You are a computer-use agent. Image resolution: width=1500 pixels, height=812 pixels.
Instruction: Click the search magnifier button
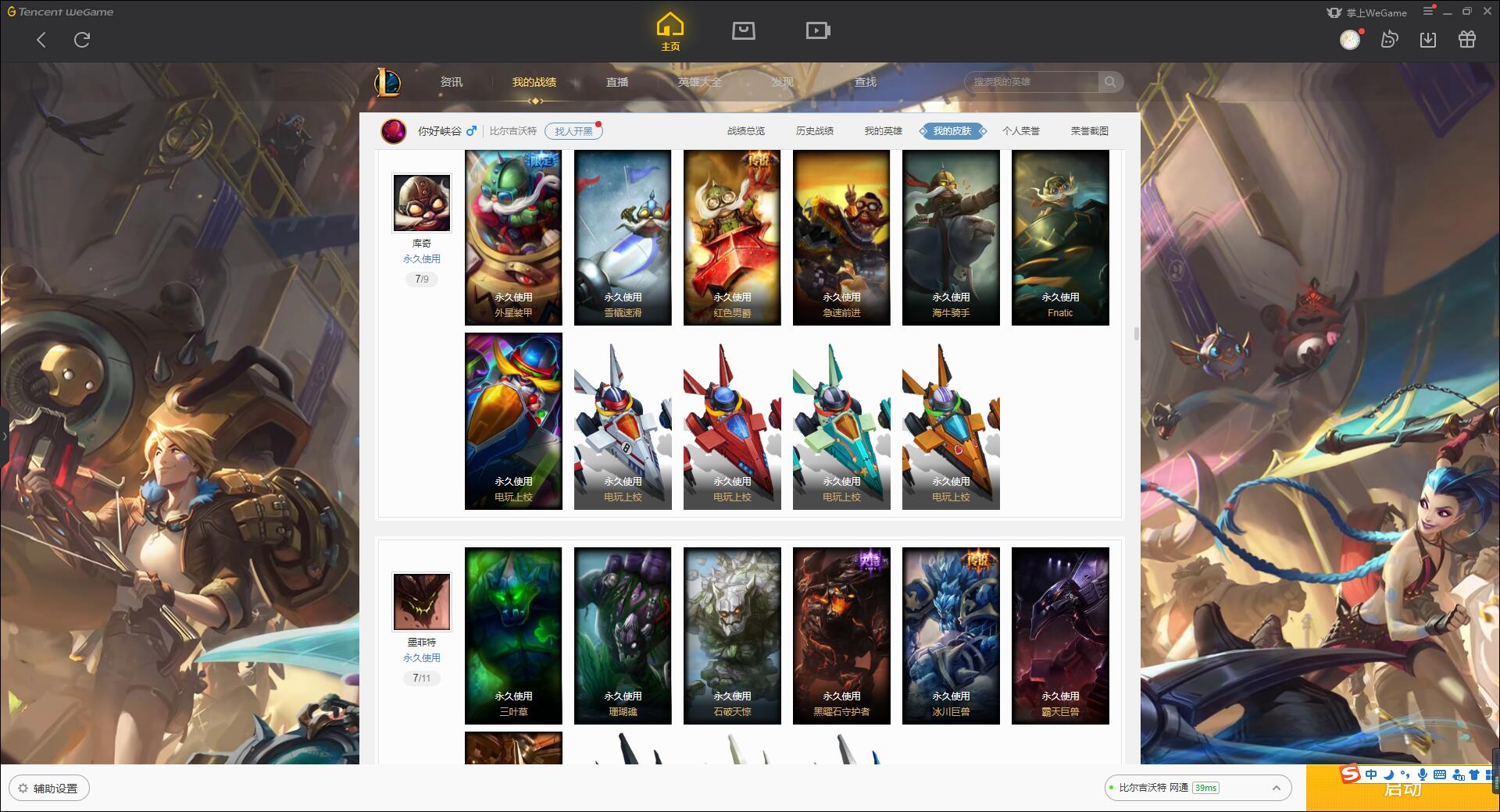click(x=1110, y=82)
